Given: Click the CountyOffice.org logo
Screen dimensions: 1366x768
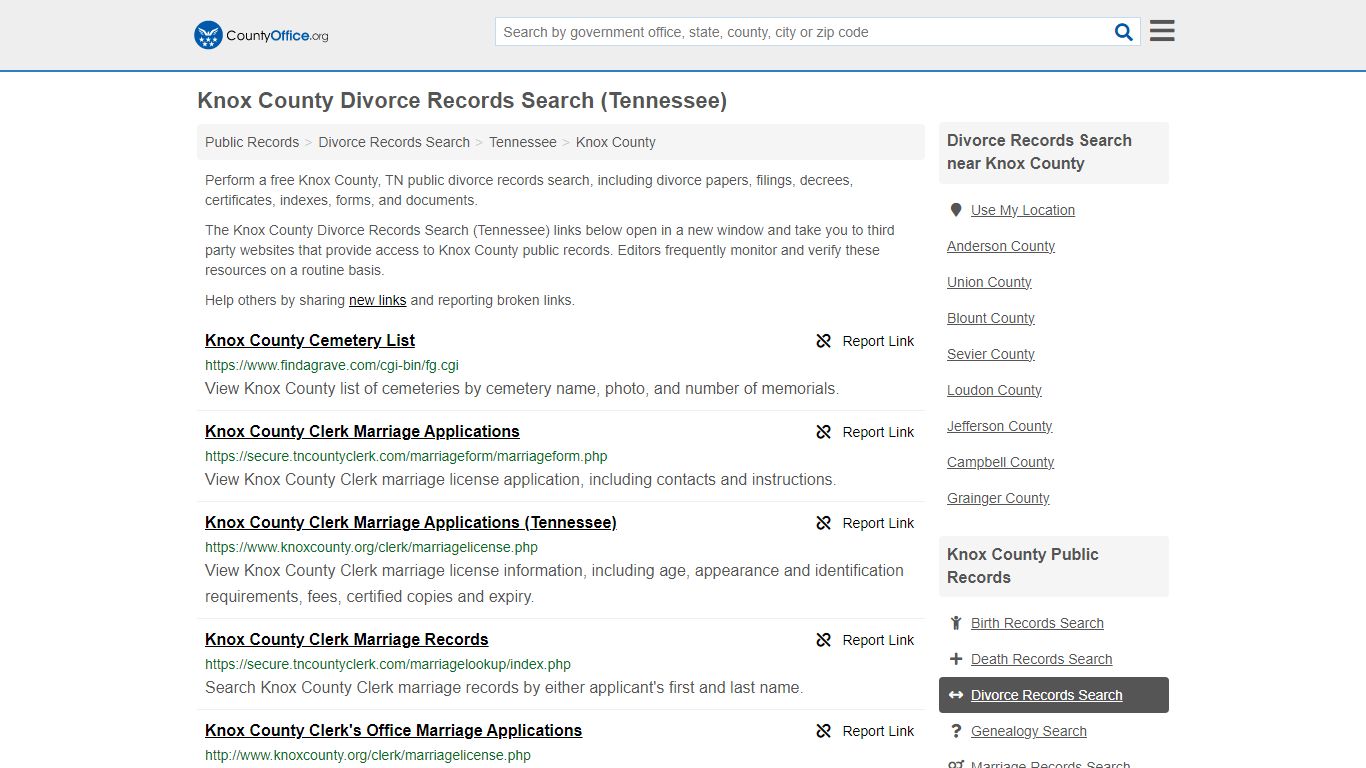Looking at the screenshot, I should pos(261,35).
